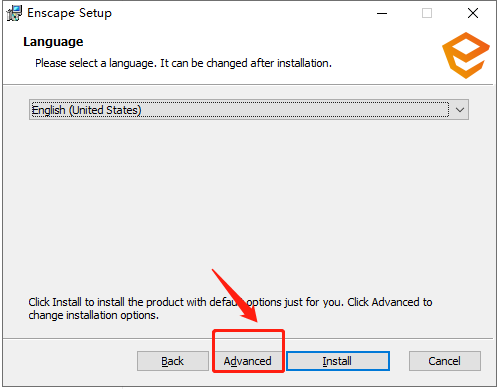Click the bold Language heading
This screenshot has height=389, width=499.
53,42
